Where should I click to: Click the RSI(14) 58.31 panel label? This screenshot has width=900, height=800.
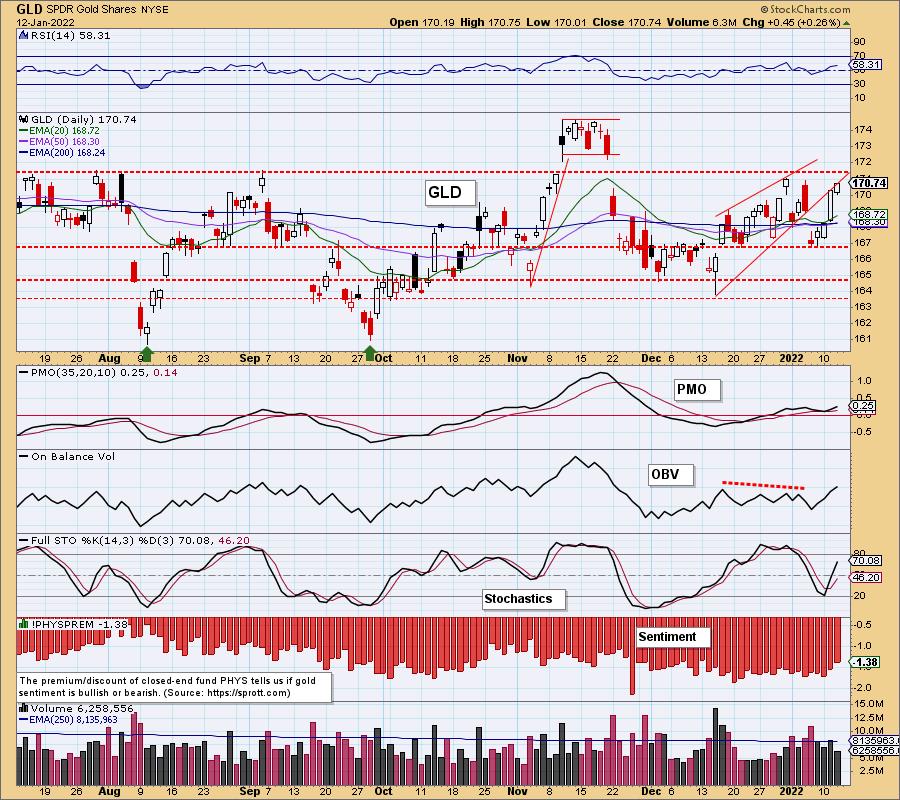tap(69, 35)
